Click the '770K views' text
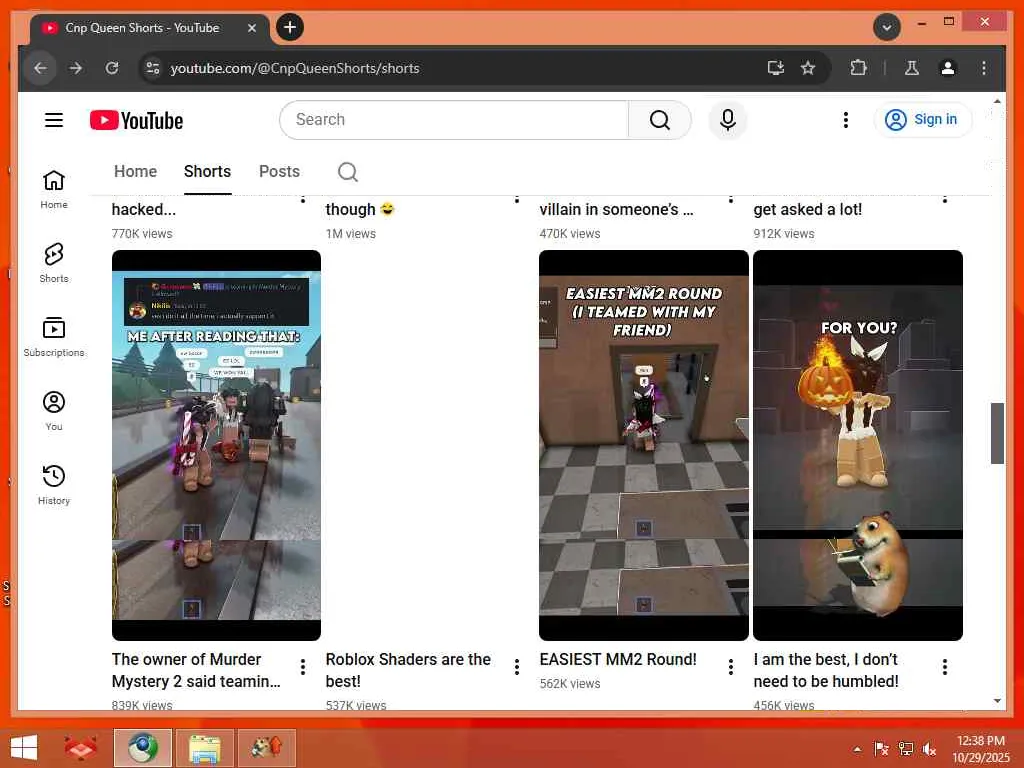The height and width of the screenshot is (768, 1024). pyautogui.click(x=142, y=234)
